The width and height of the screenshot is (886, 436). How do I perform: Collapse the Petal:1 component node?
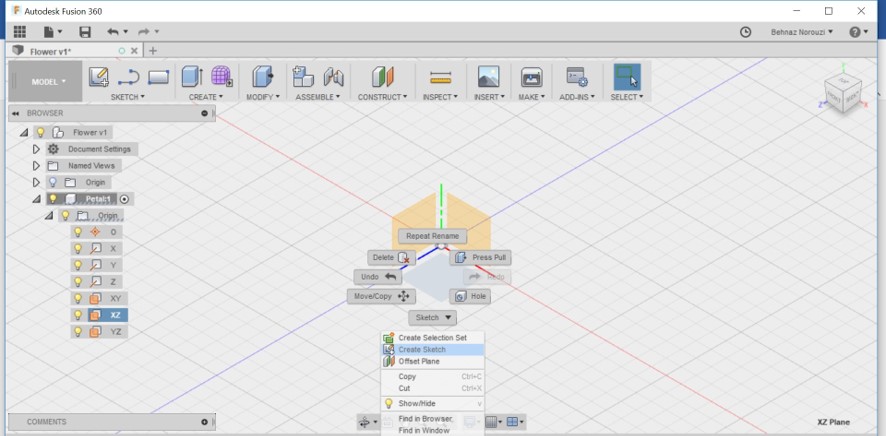coord(36,199)
